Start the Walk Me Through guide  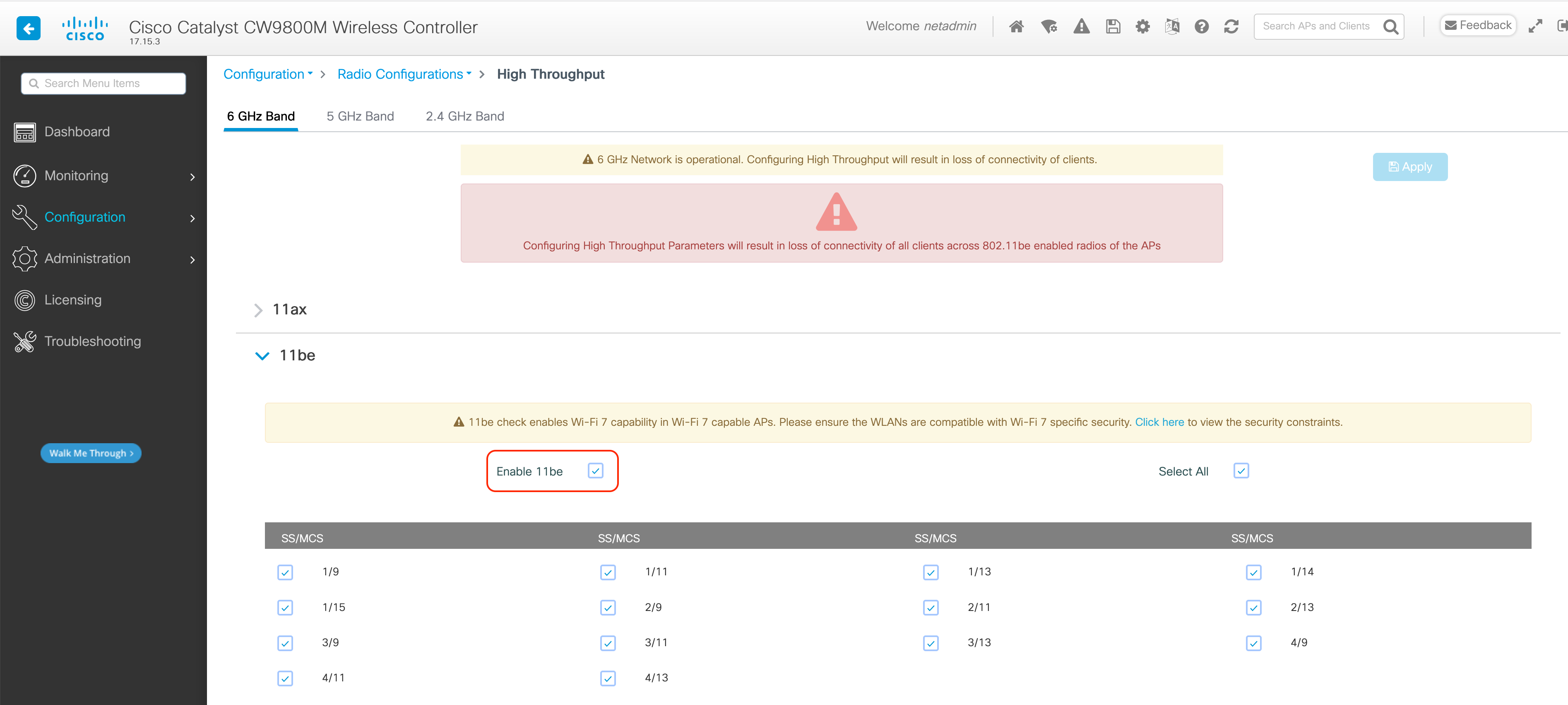tap(91, 453)
